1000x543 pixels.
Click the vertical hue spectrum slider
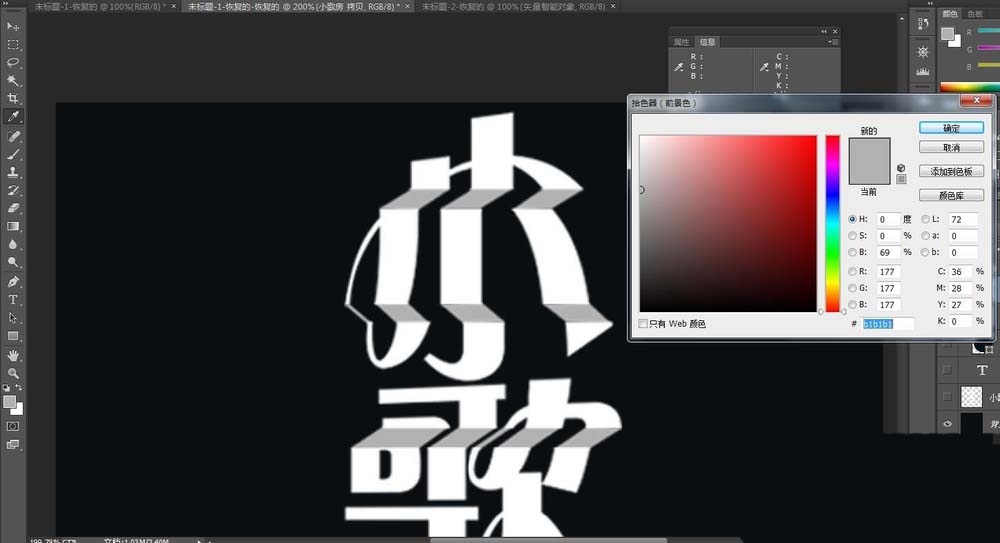click(832, 222)
